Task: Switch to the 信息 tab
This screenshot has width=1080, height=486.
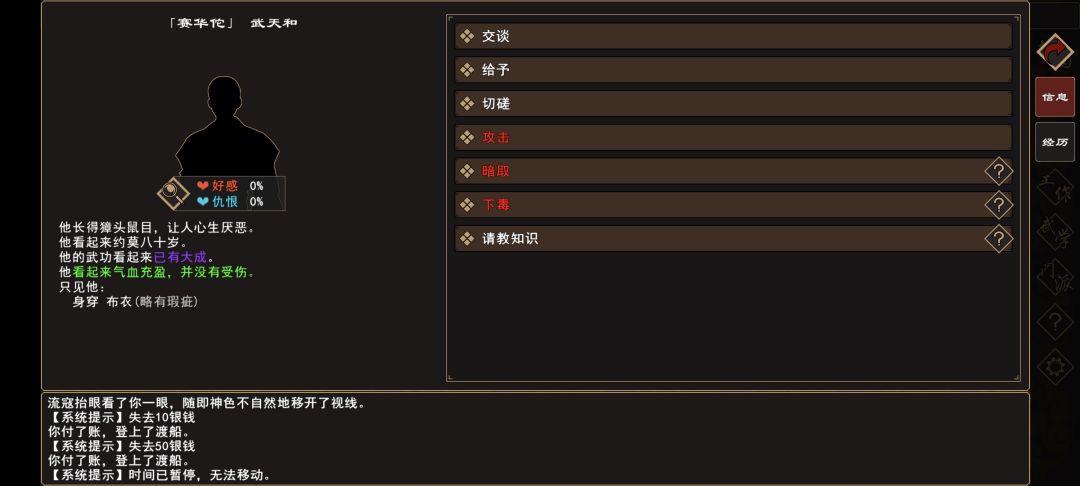Action: (x=1054, y=97)
